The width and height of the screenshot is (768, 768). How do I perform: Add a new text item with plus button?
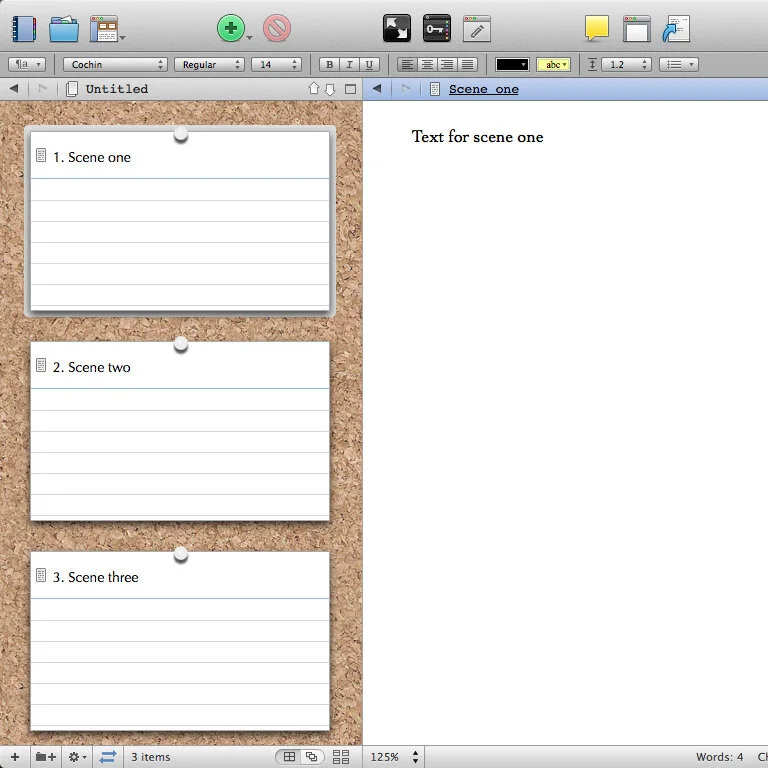pos(15,757)
